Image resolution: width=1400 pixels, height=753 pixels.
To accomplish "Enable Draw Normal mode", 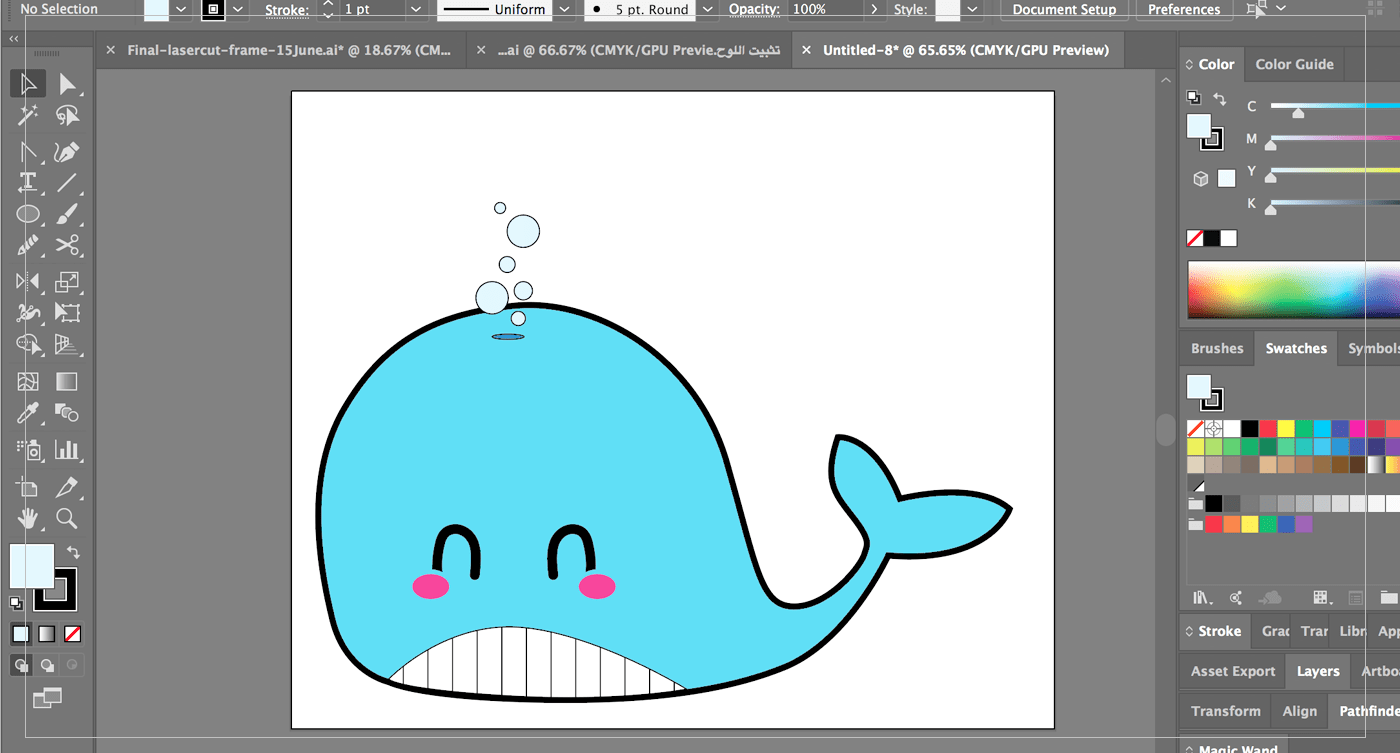I will pyautogui.click(x=21, y=665).
